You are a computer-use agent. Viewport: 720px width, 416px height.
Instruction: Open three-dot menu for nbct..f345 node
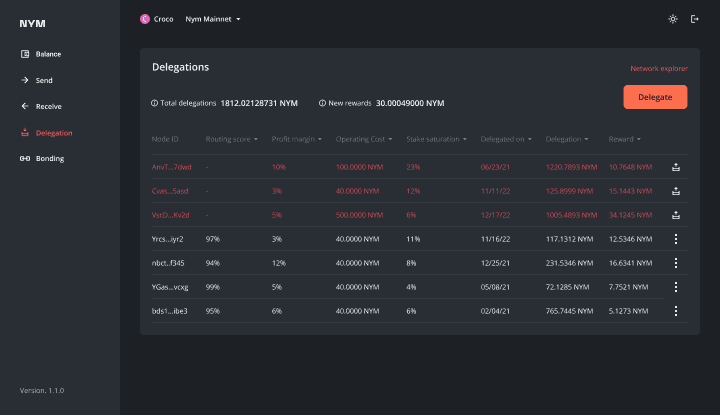(x=676, y=263)
